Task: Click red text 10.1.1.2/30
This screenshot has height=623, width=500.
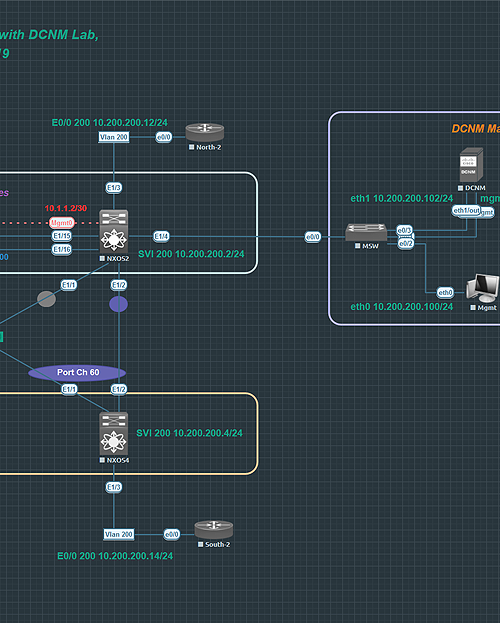Action: (x=66, y=208)
